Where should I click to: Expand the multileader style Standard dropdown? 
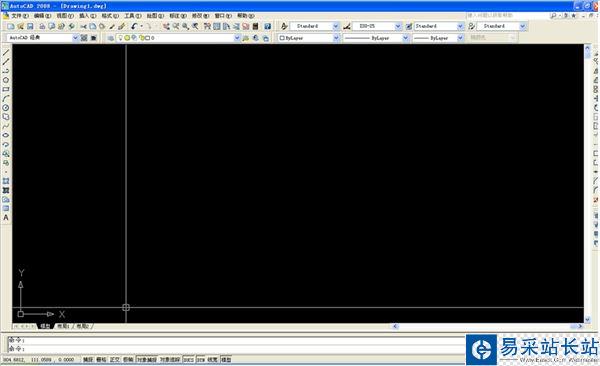tap(523, 26)
